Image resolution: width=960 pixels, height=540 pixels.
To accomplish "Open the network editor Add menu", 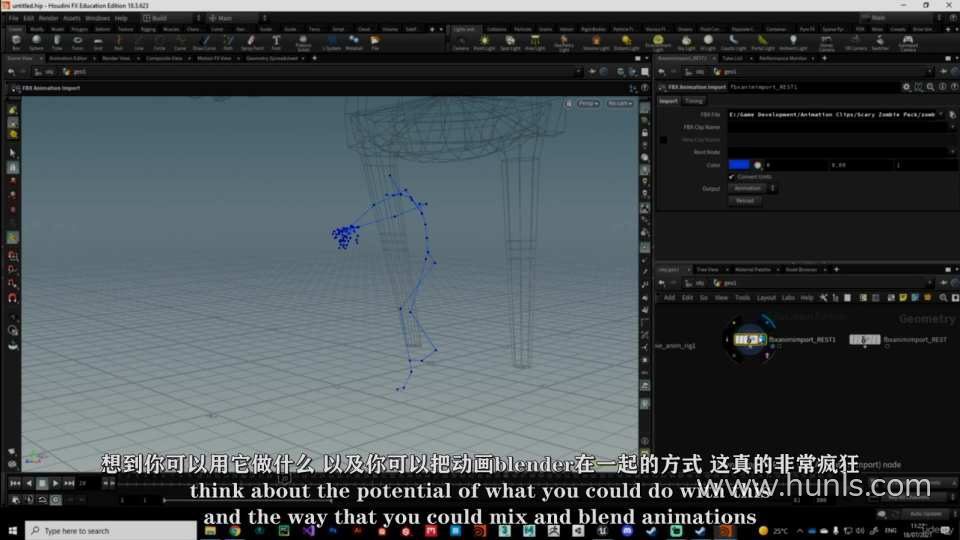I will 669,298.
